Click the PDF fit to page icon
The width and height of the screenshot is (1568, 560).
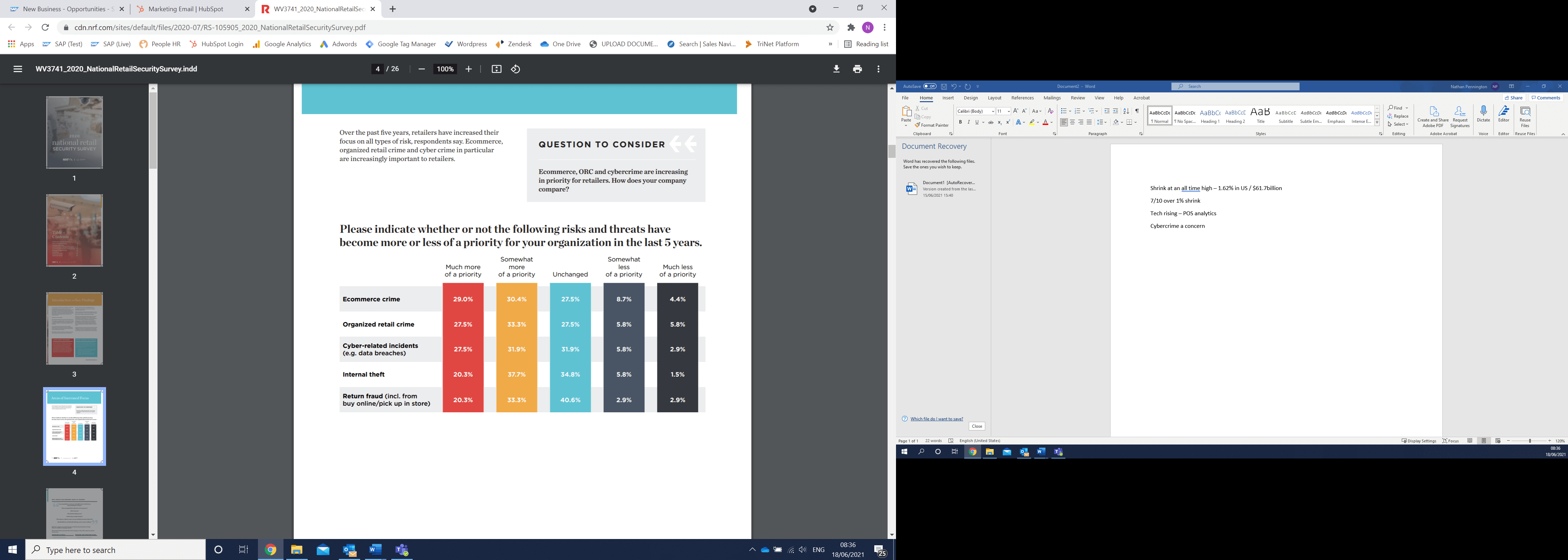pos(496,69)
